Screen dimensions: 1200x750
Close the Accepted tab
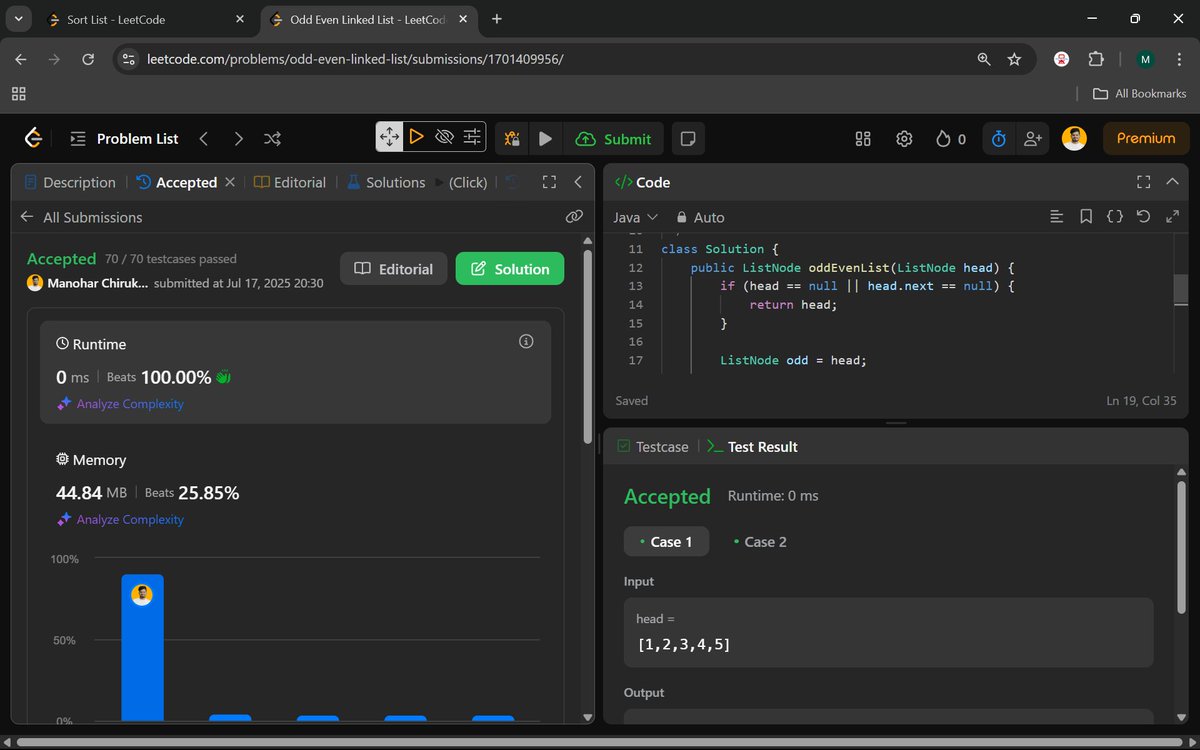click(x=230, y=182)
